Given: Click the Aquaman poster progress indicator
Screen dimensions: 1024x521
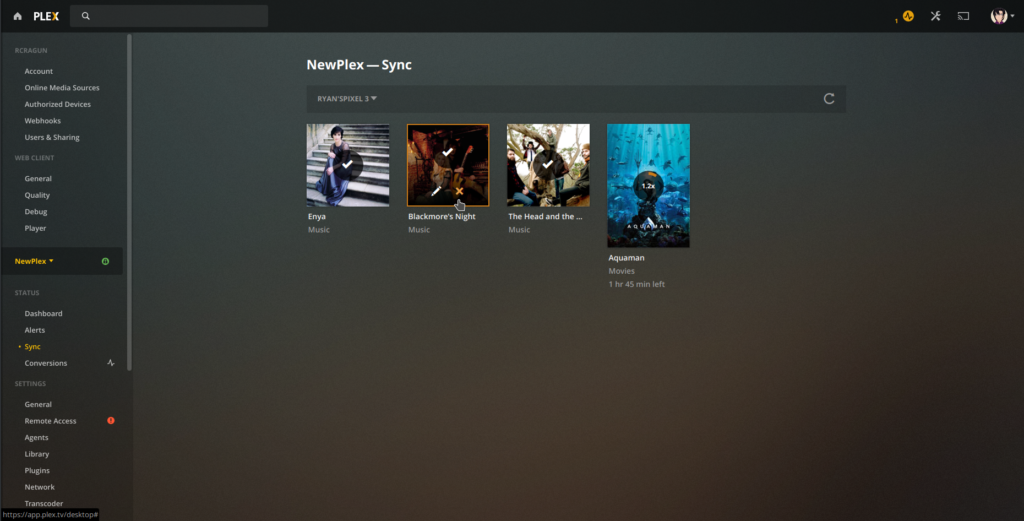Looking at the screenshot, I should tap(648, 185).
